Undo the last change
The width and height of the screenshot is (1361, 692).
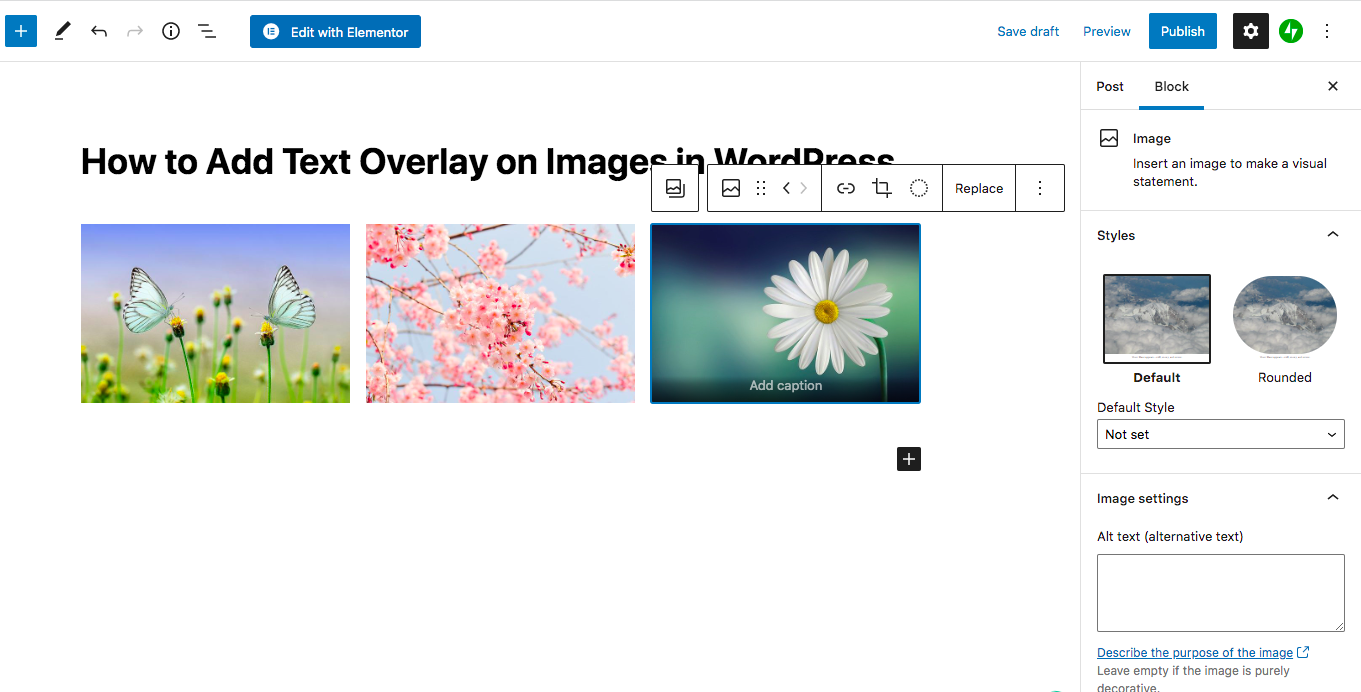point(99,31)
